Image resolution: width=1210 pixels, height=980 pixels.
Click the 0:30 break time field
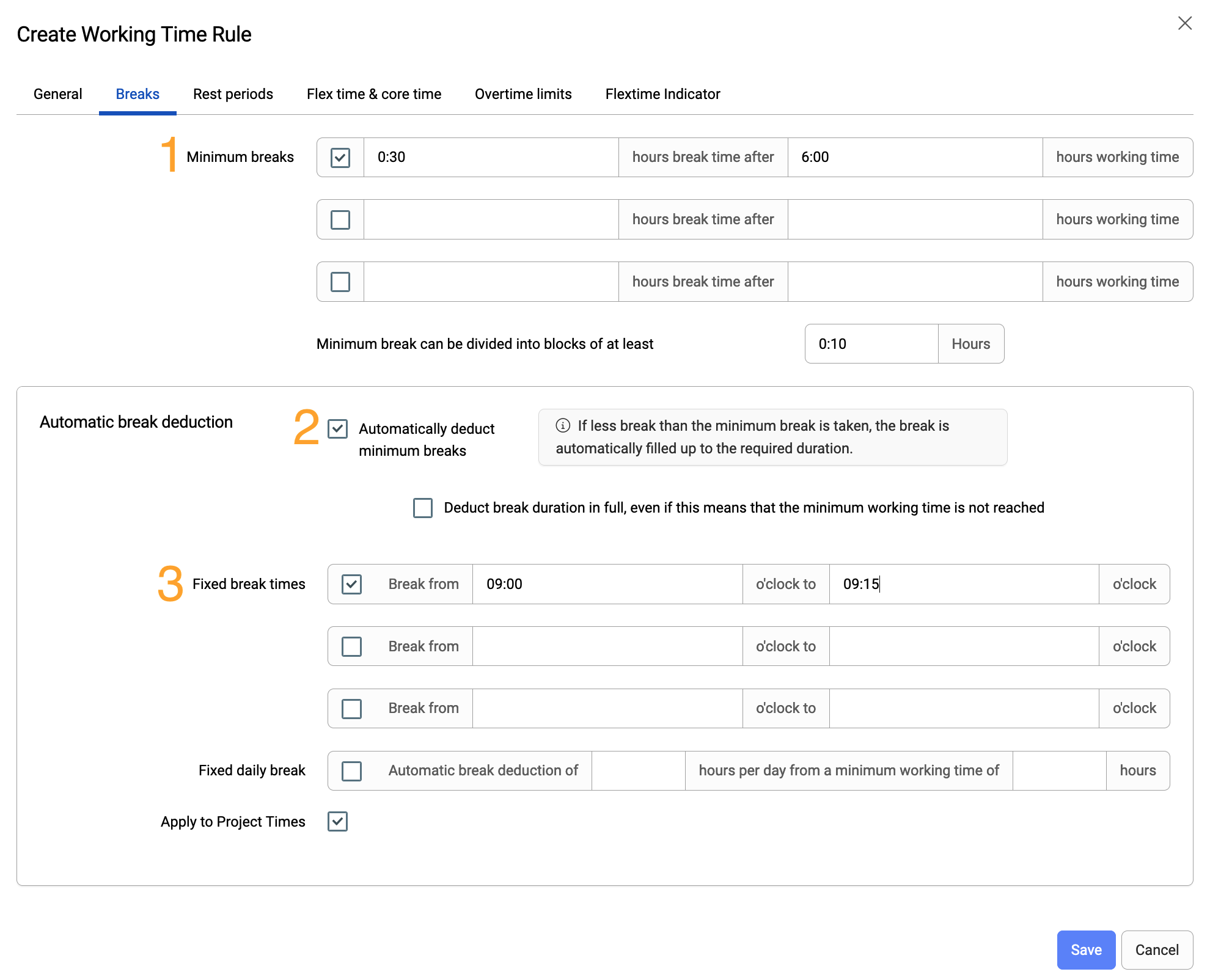coord(491,158)
